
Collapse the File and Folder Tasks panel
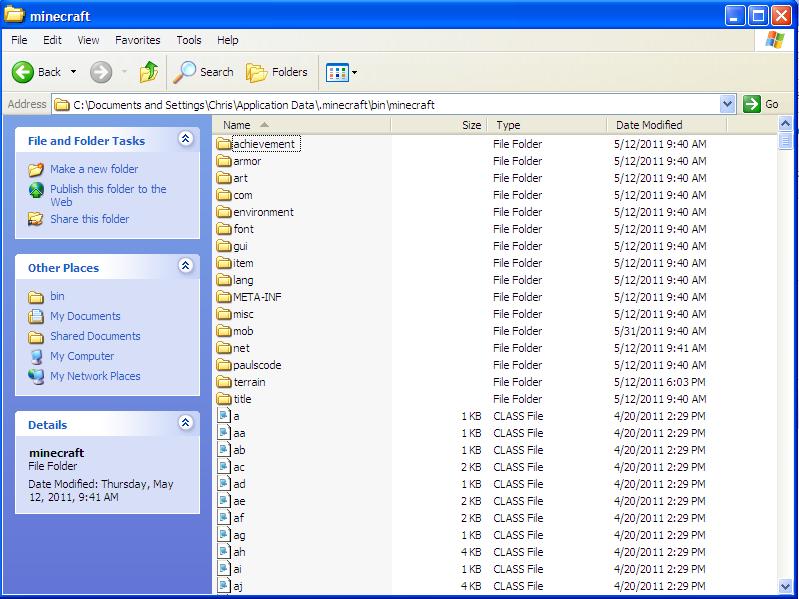(x=185, y=139)
